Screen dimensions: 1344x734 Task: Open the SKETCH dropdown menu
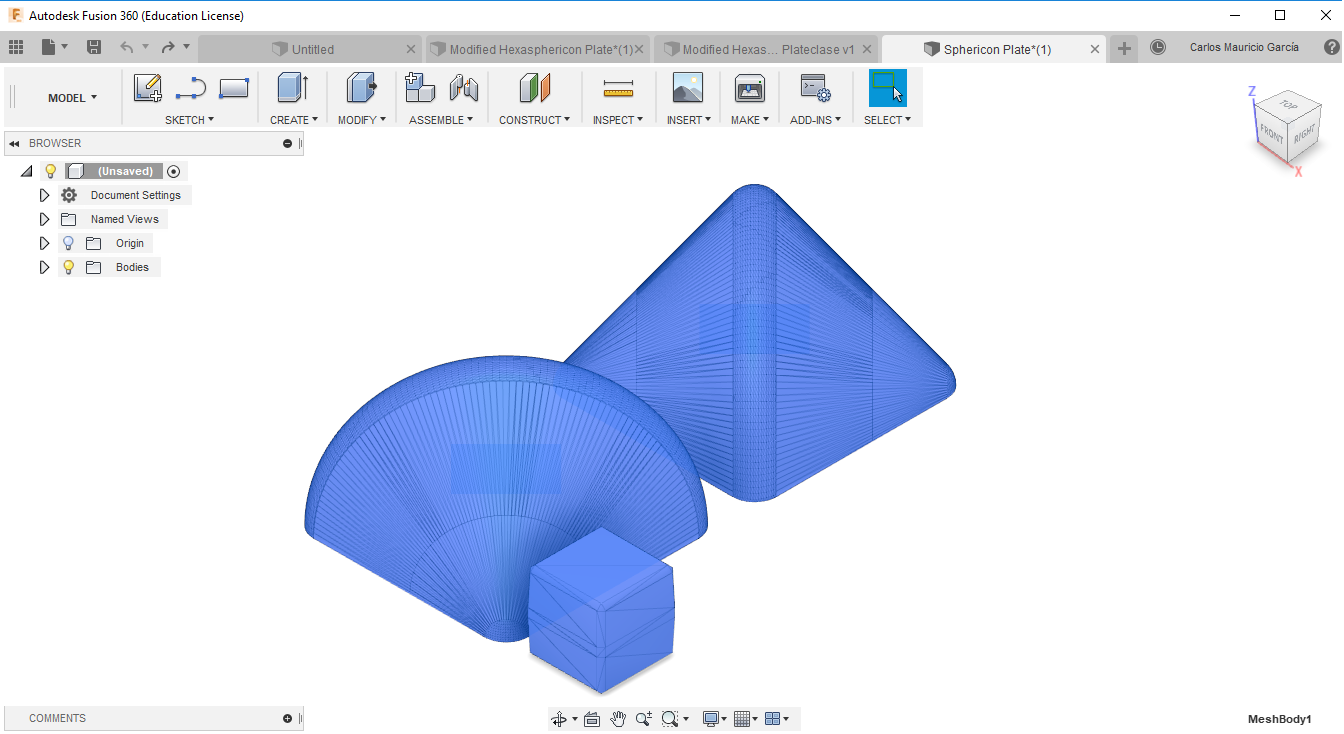coord(190,120)
